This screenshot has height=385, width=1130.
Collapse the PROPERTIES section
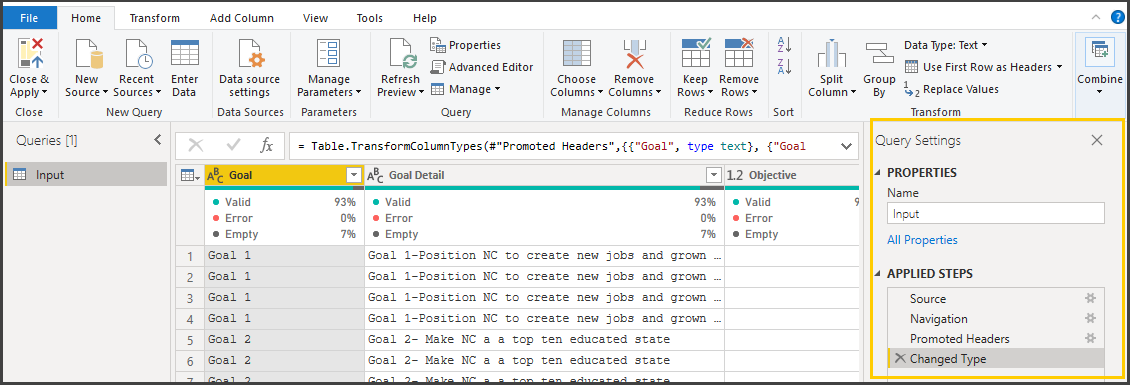point(878,173)
